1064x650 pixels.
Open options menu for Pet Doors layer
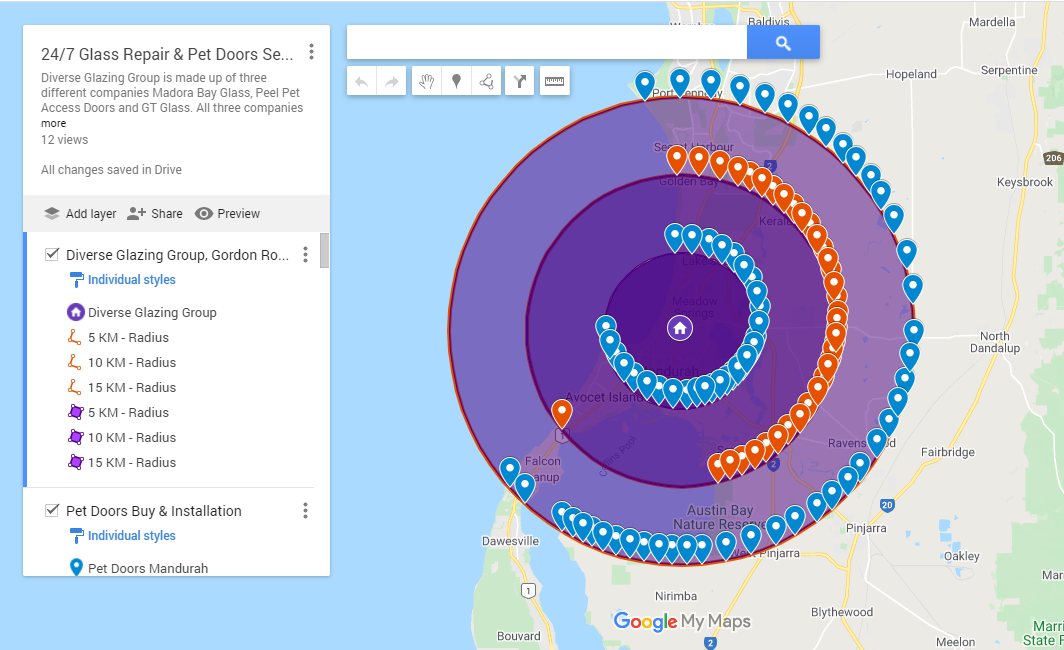click(305, 510)
